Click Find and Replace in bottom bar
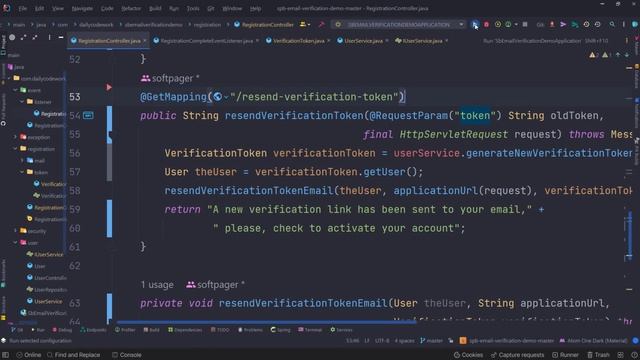The width and height of the screenshot is (640, 360). click(x=73, y=355)
